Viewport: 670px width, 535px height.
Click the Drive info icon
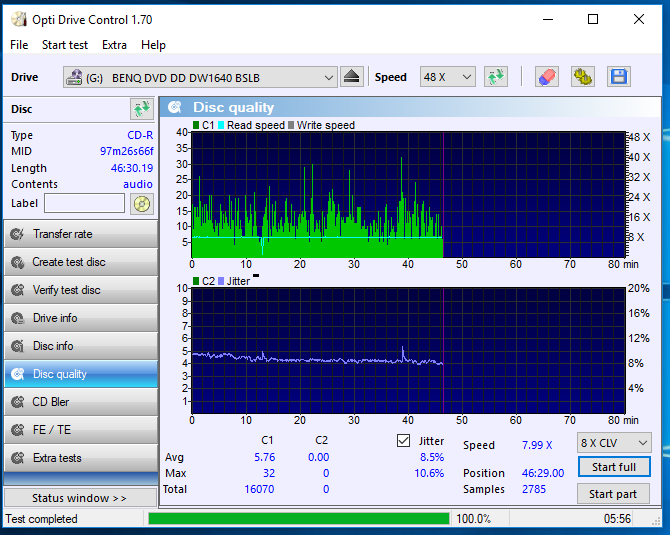coord(18,318)
